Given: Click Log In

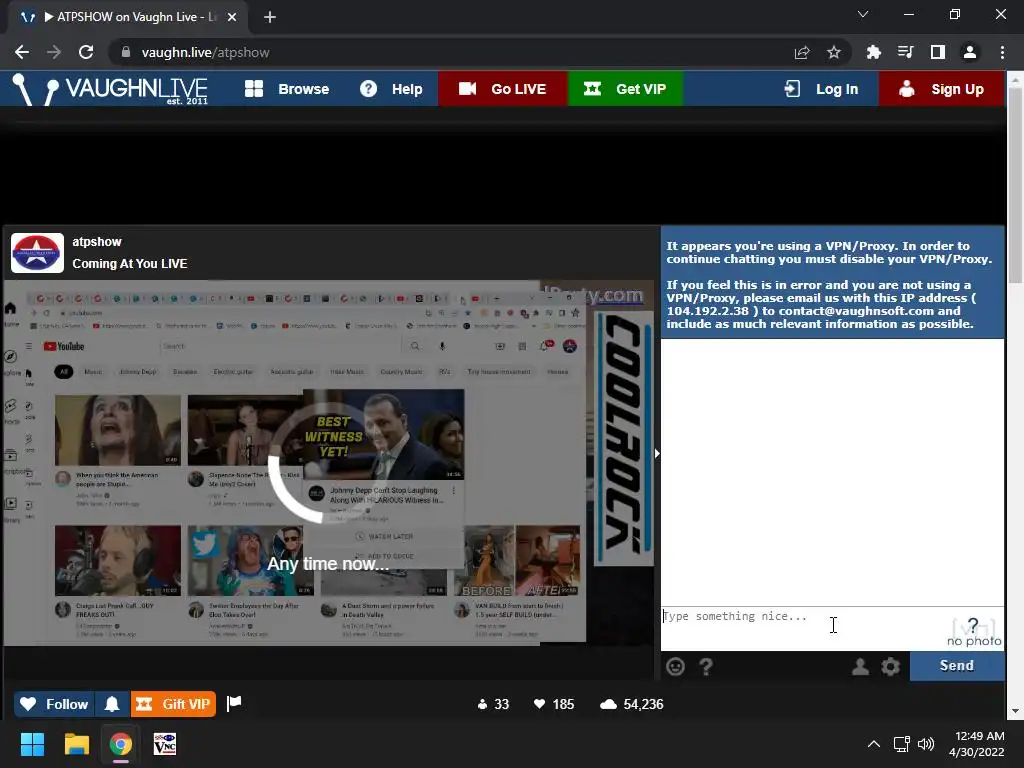Looking at the screenshot, I should pos(821,89).
